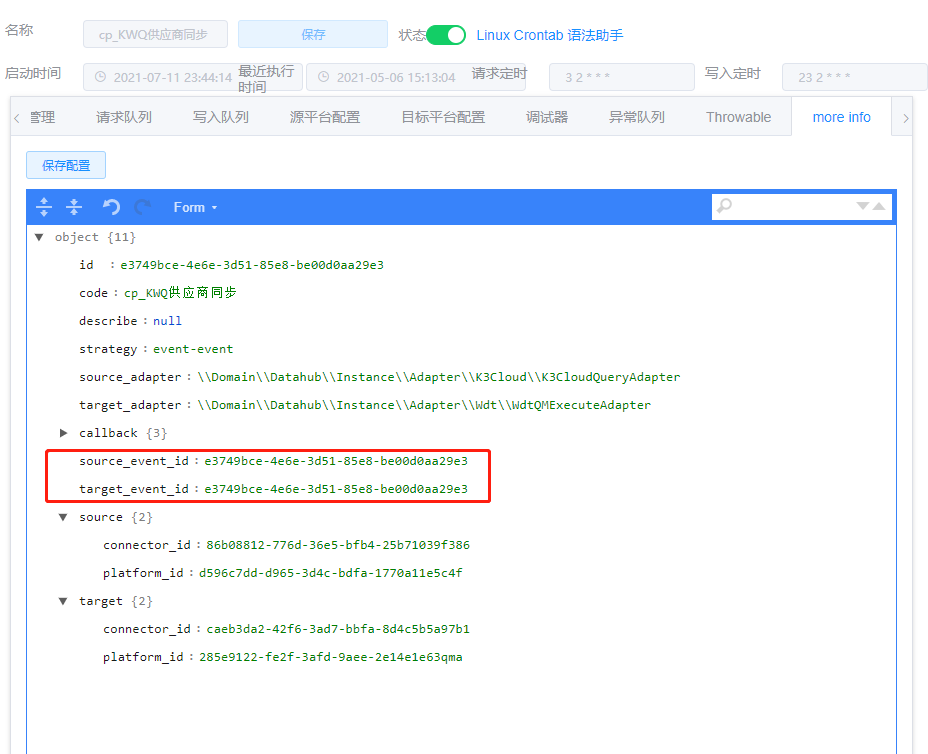Viewport: 928px width, 754px height.
Task: Click the 保存配置 button
Action: (x=66, y=165)
